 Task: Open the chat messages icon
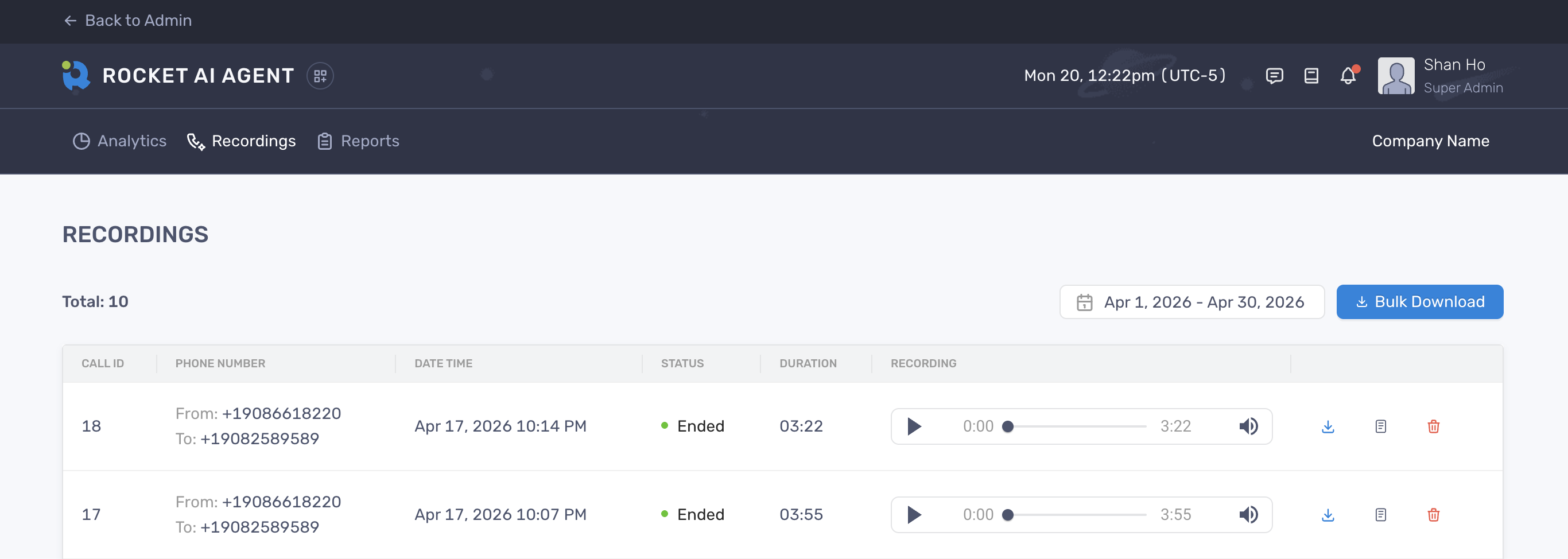[x=1275, y=76]
